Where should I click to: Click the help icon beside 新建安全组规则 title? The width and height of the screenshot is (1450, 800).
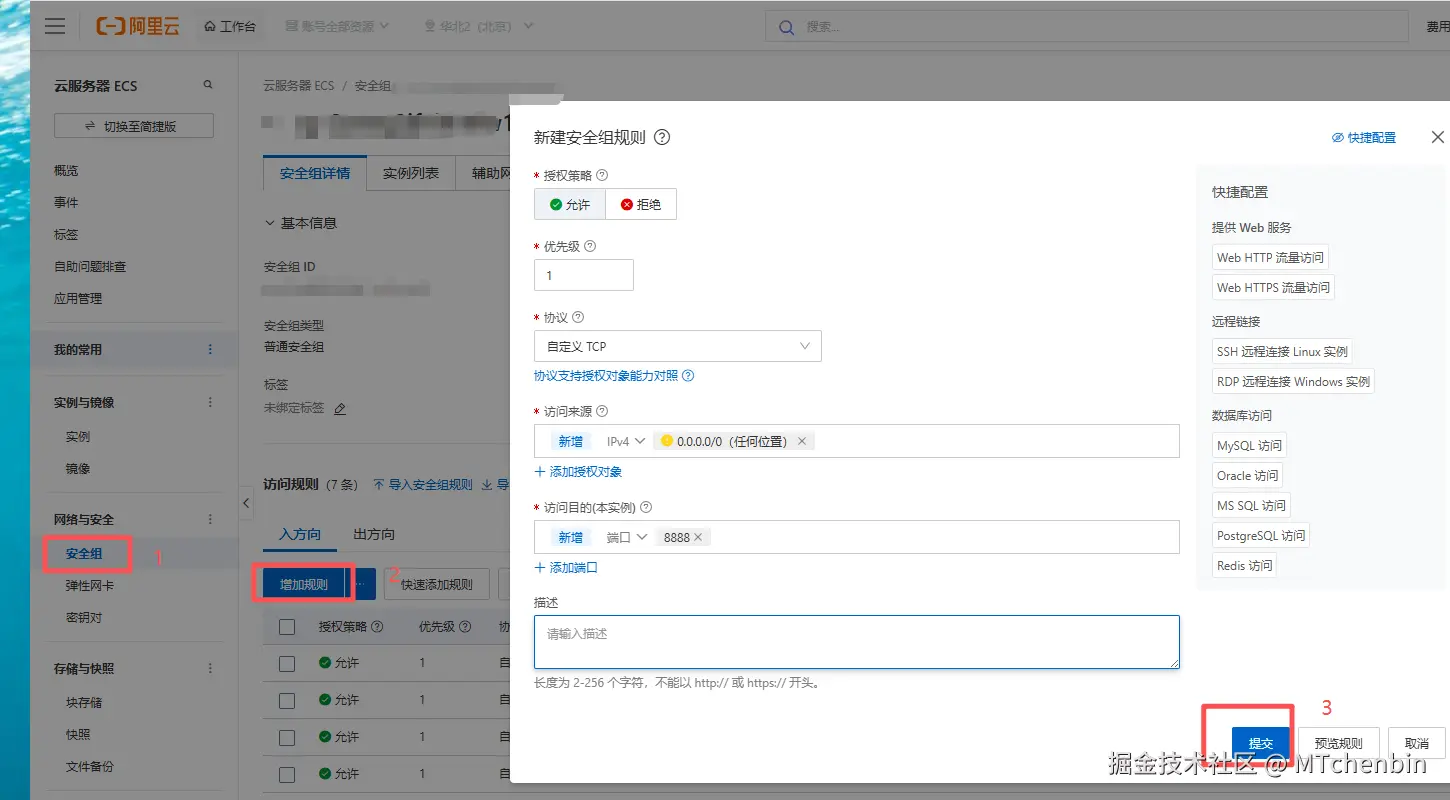tap(662, 138)
